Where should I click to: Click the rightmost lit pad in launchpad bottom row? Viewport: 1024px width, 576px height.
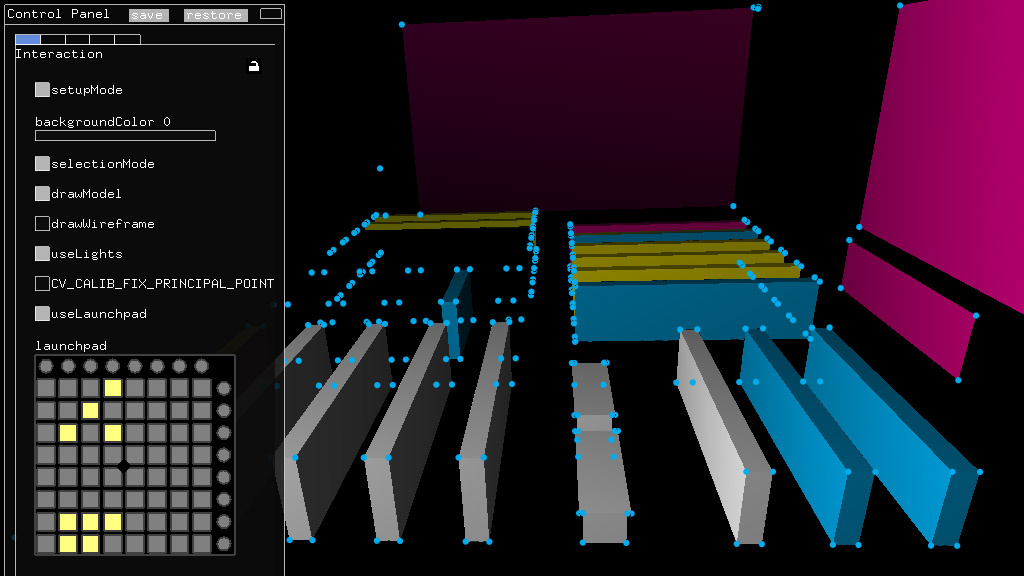91,544
